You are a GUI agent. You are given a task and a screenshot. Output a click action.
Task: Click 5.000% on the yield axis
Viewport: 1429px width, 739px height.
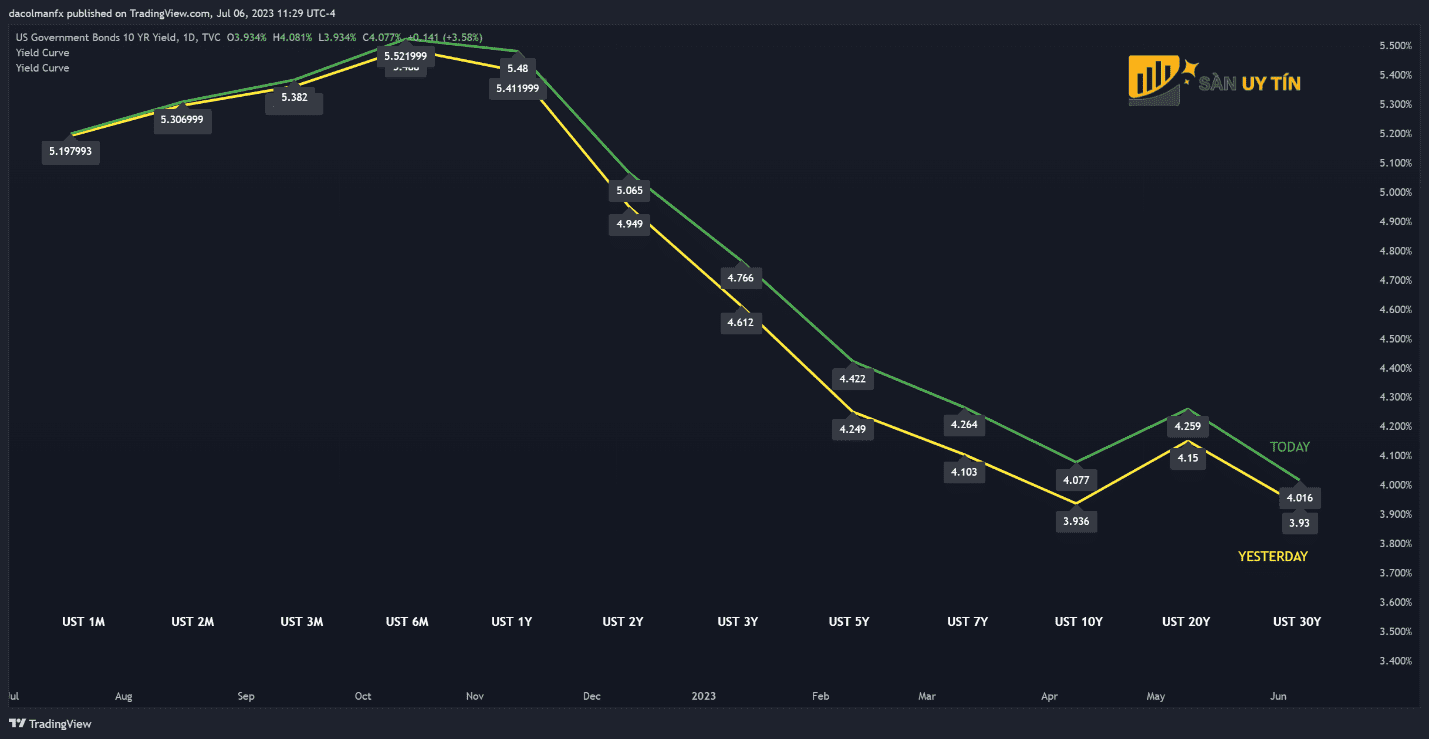tap(1395, 192)
